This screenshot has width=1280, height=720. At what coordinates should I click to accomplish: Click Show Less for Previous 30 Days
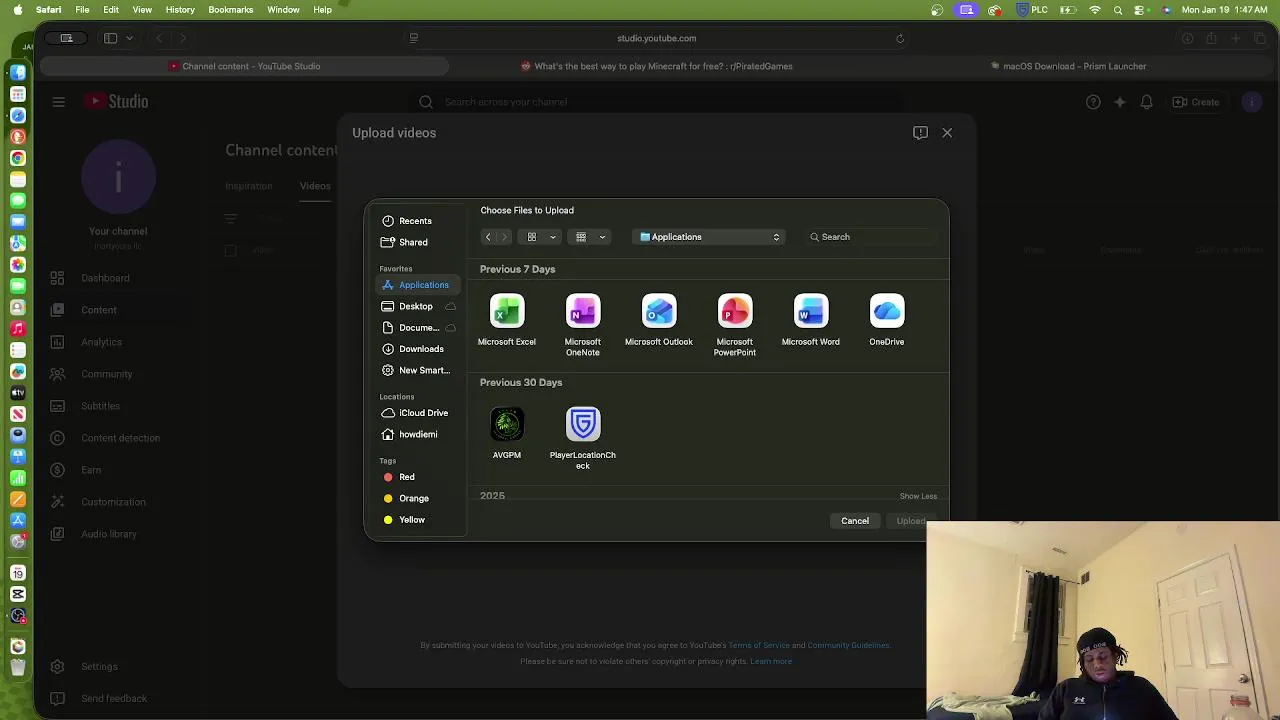coord(918,496)
